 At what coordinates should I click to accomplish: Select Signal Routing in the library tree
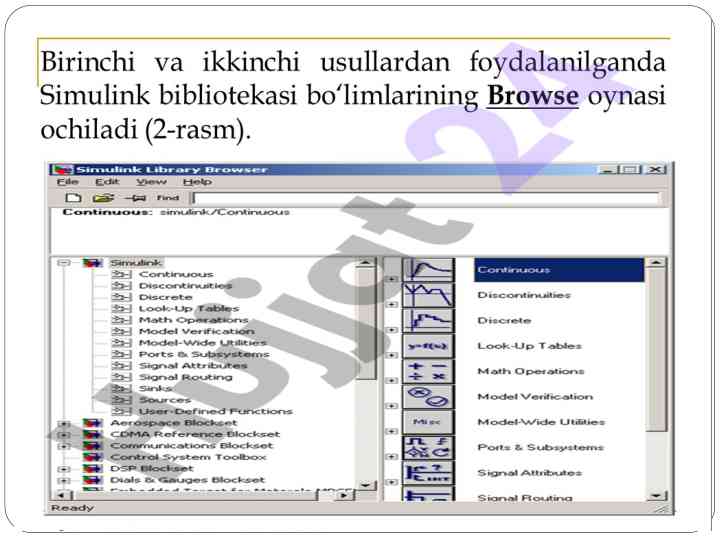click(185, 377)
